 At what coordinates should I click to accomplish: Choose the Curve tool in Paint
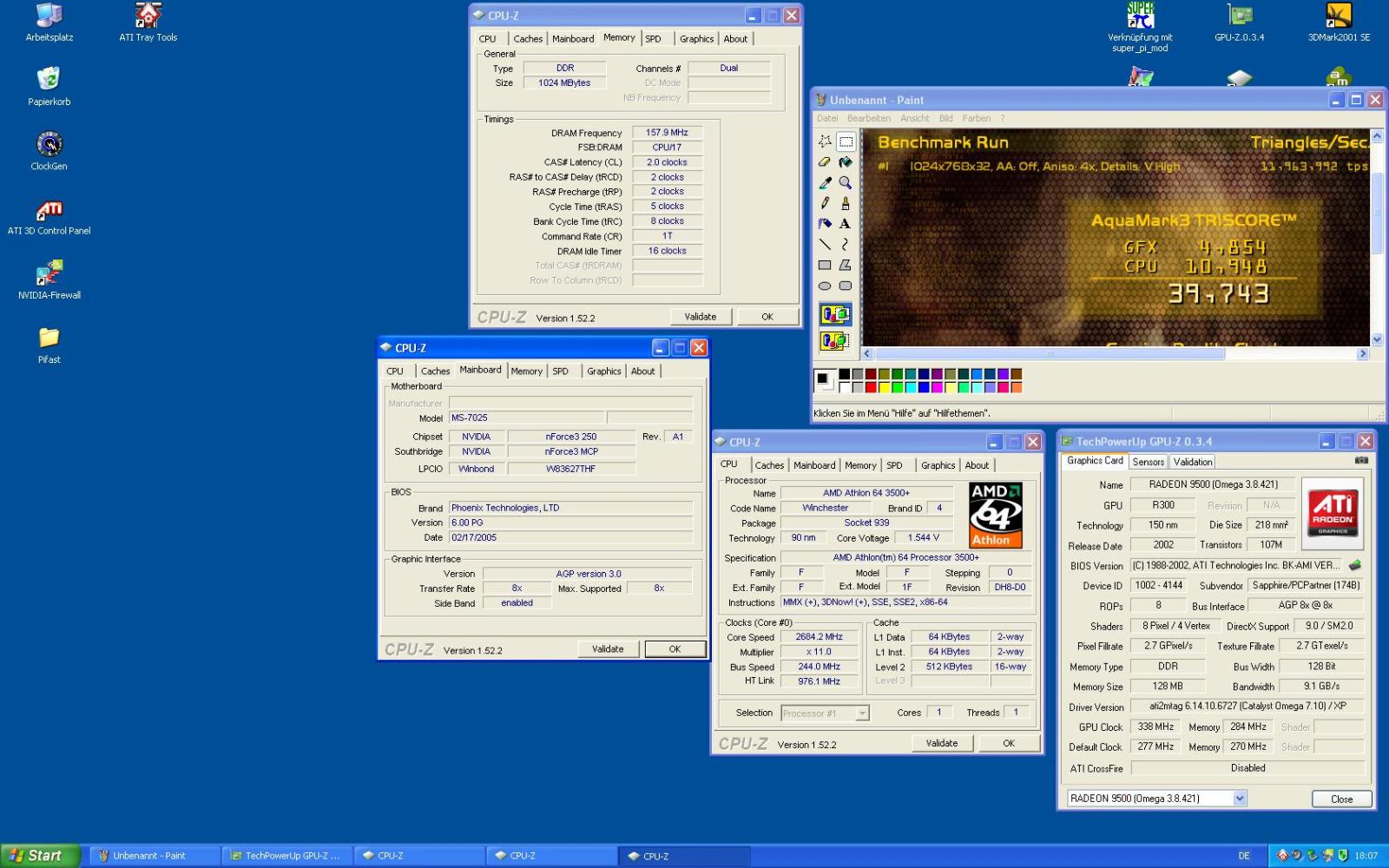click(x=846, y=245)
